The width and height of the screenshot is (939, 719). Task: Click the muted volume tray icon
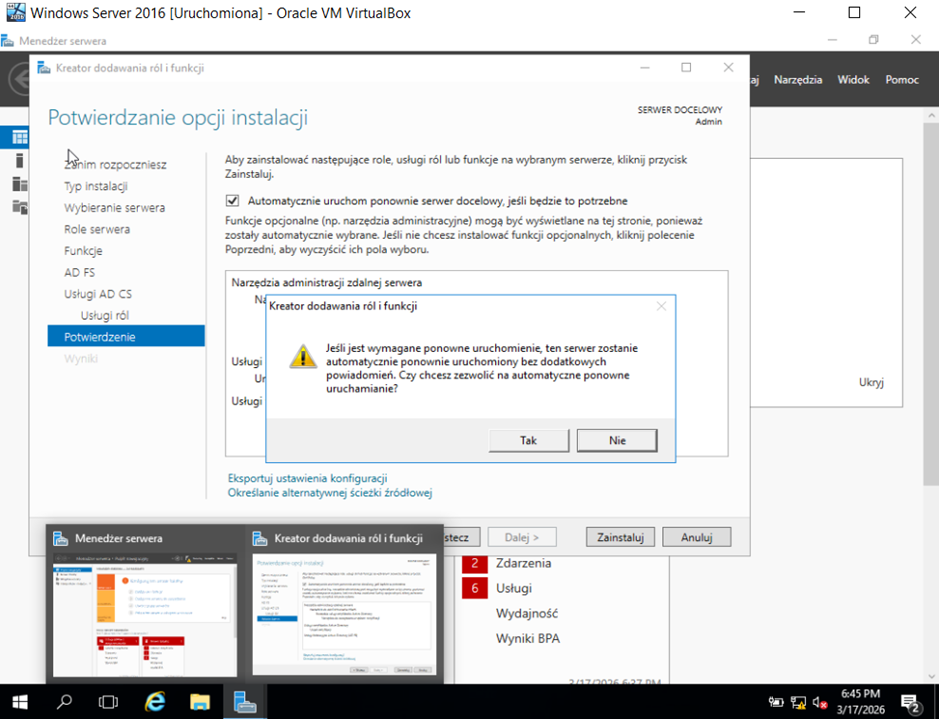820,702
